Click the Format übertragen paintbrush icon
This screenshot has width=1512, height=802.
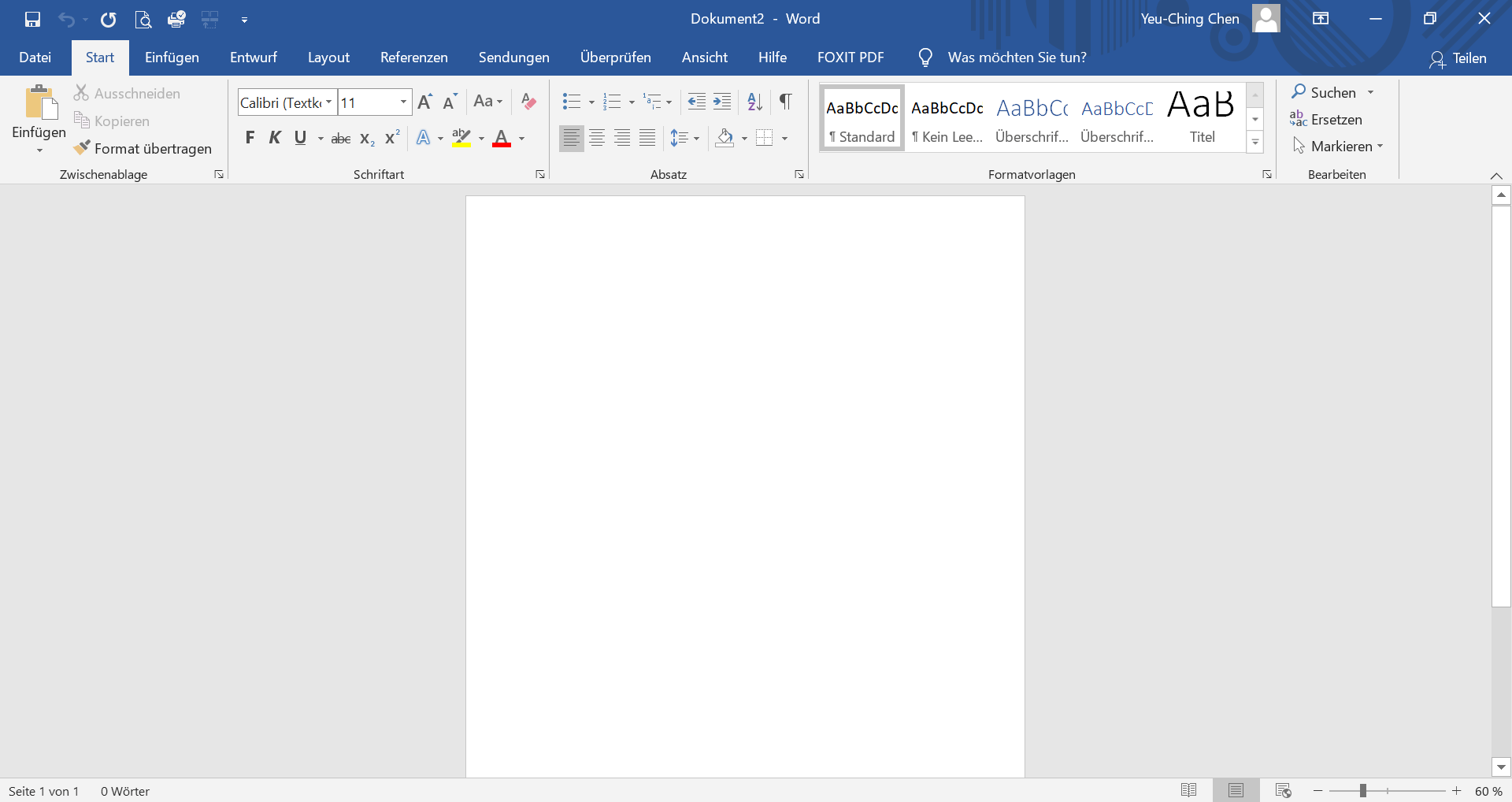[x=82, y=148]
